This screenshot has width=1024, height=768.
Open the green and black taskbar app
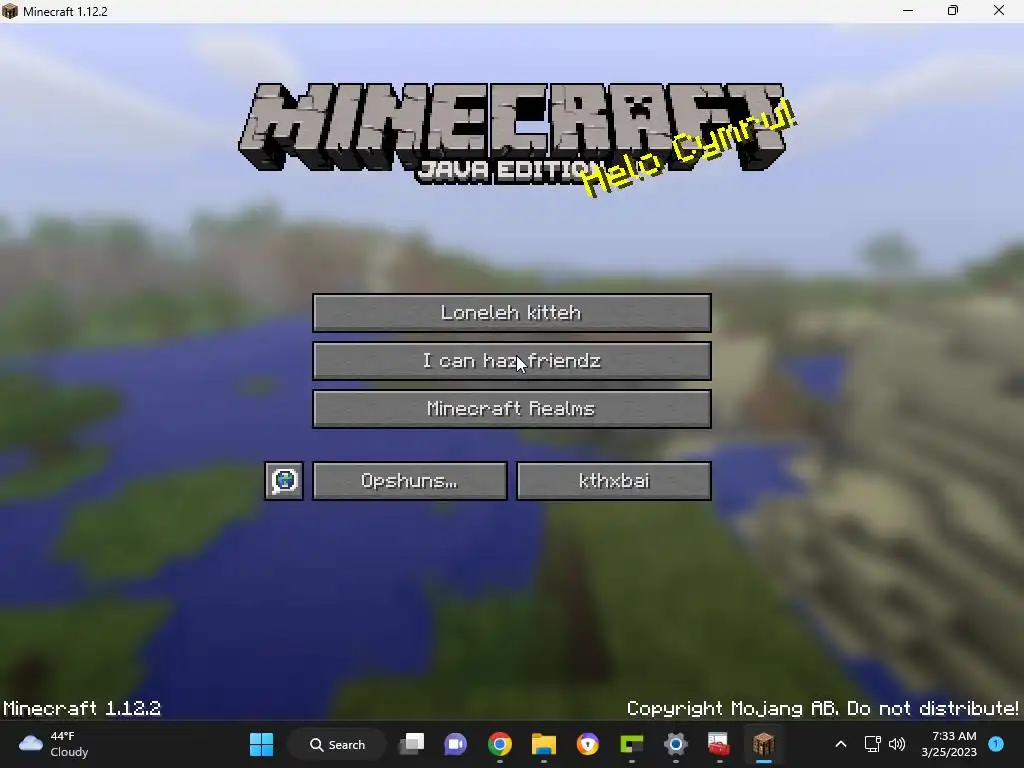[632, 744]
